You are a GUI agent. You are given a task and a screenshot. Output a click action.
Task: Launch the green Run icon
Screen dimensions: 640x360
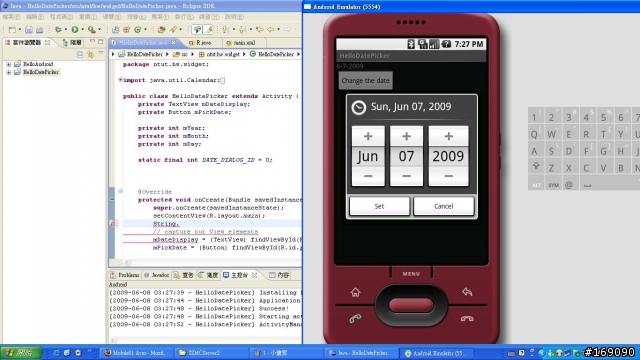pos(75,30)
